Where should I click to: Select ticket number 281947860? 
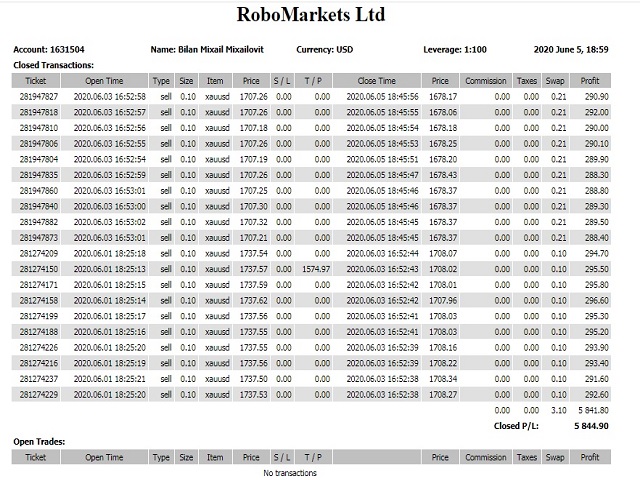[39, 191]
